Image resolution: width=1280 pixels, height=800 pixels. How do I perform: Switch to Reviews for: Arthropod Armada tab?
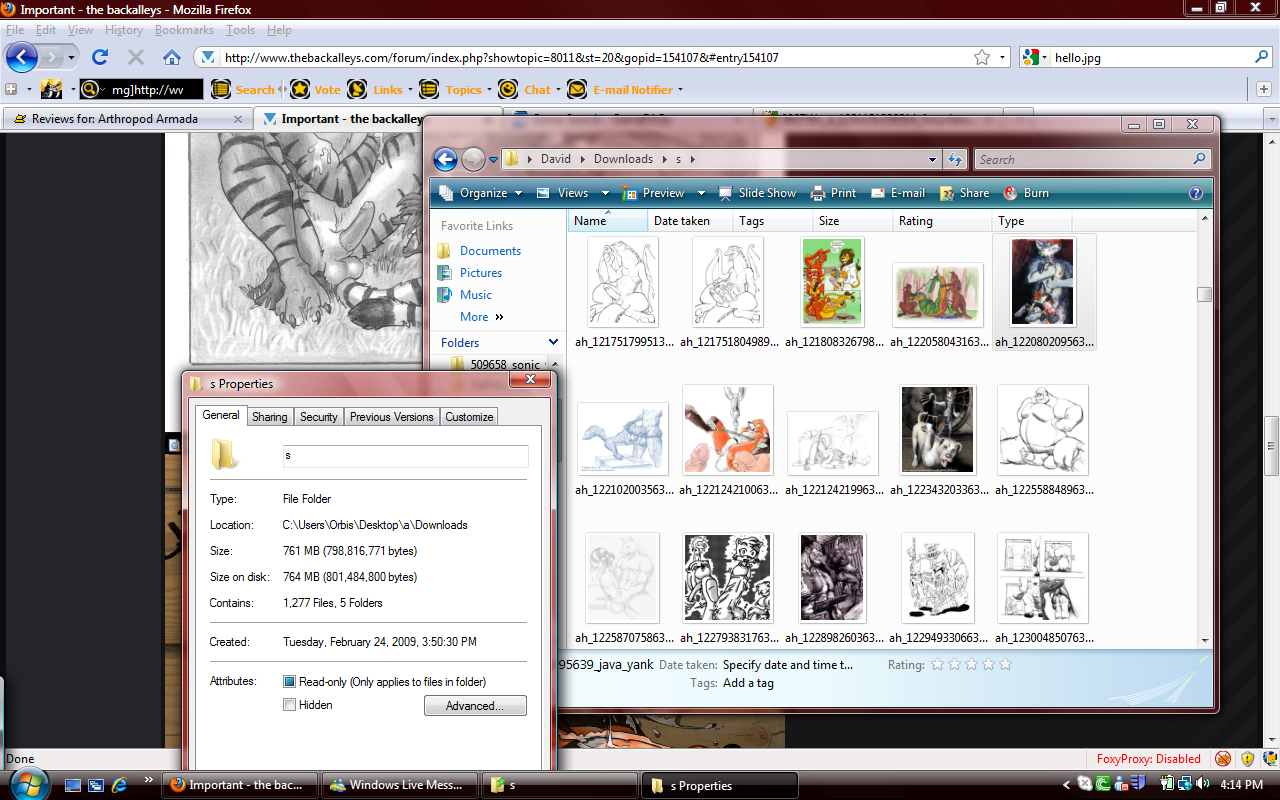coord(125,119)
